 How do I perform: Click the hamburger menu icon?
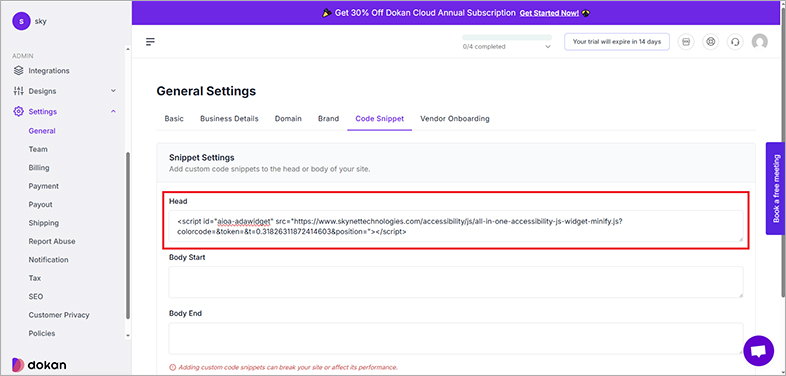coord(150,42)
